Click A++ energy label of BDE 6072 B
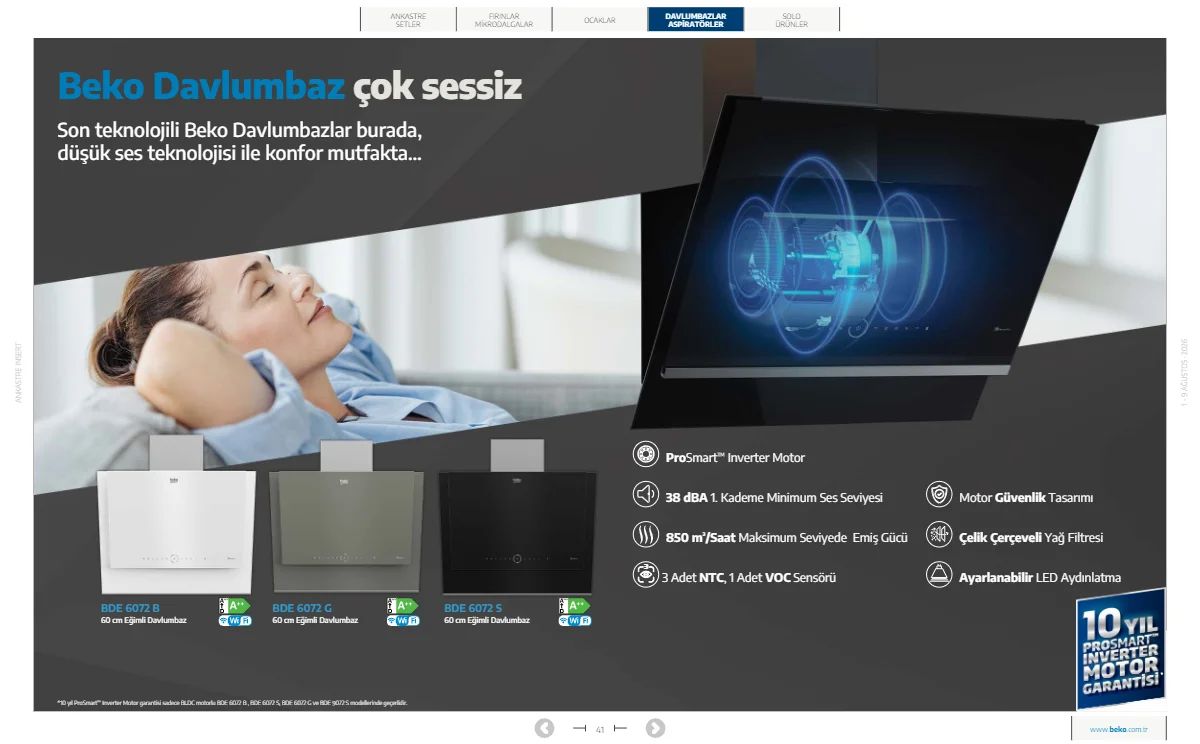This screenshot has width=1200, height=744. pyautogui.click(x=233, y=605)
